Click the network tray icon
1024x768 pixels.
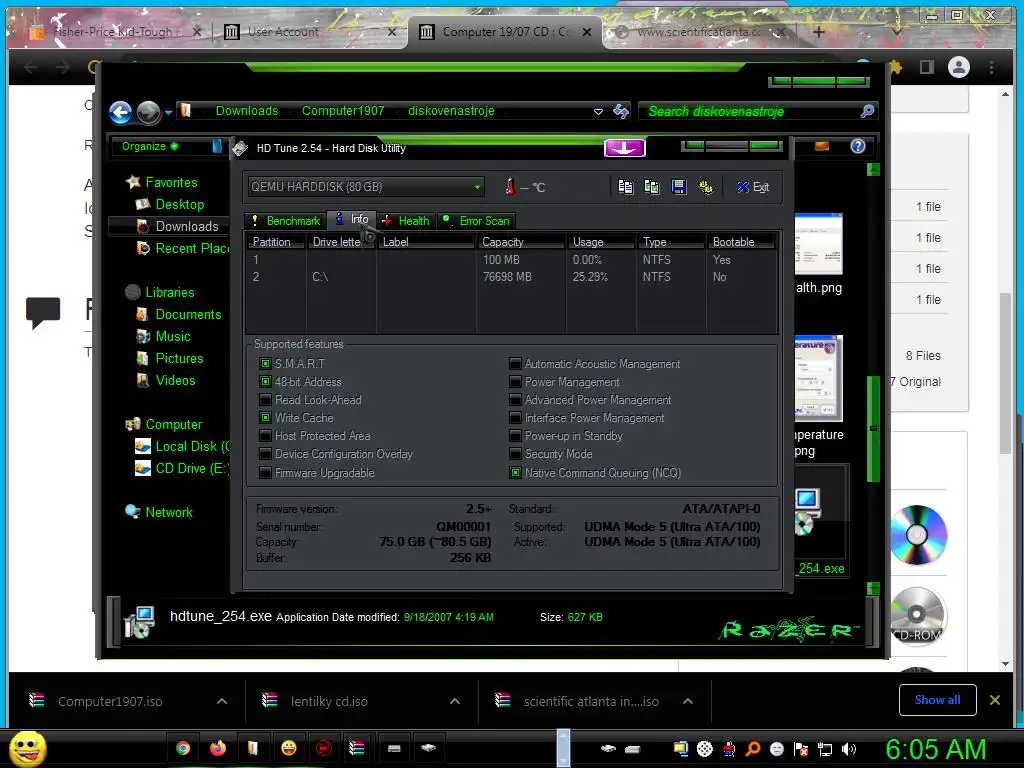(825, 749)
